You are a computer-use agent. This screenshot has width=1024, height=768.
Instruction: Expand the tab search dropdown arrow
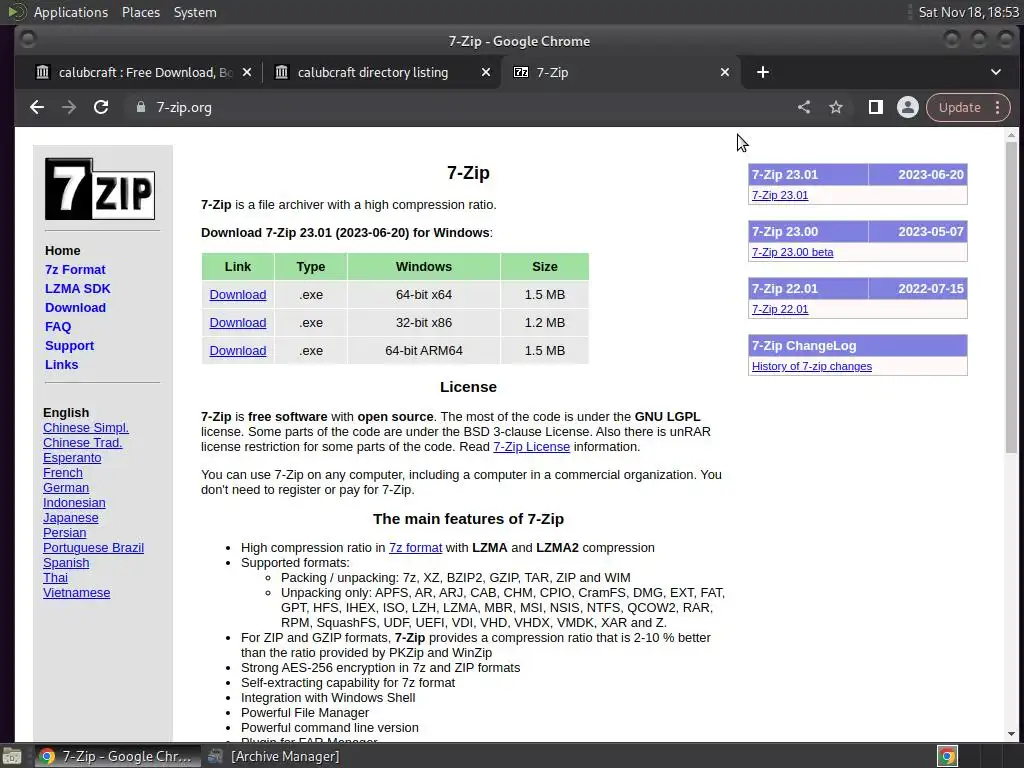(996, 72)
